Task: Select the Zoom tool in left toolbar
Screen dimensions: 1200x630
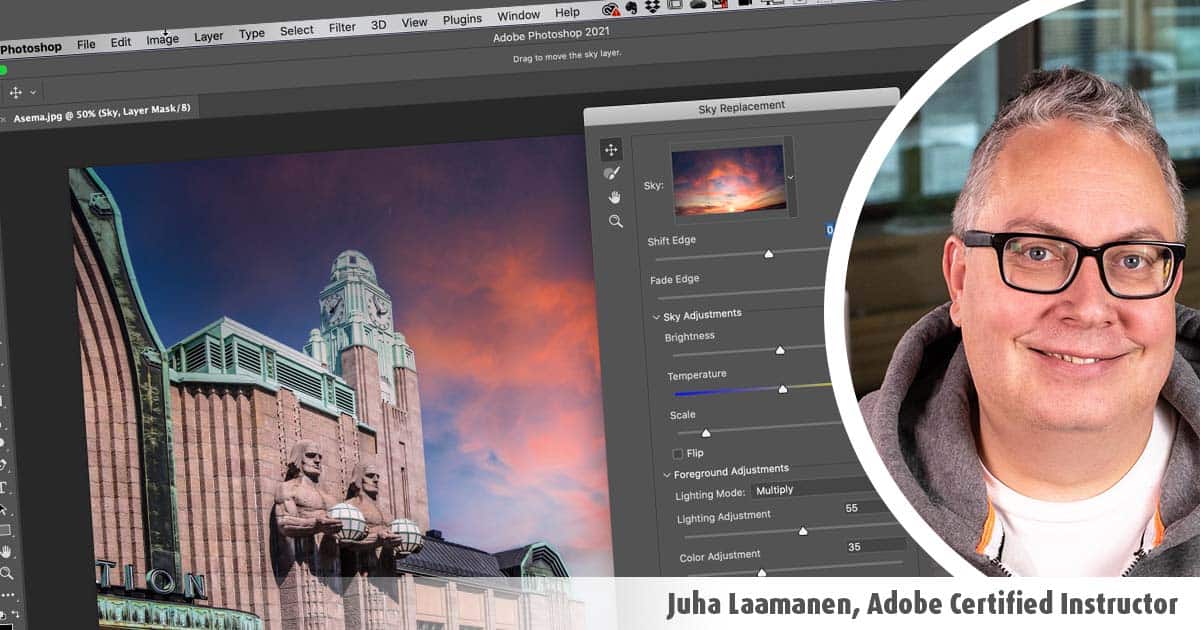Action: coord(6,573)
